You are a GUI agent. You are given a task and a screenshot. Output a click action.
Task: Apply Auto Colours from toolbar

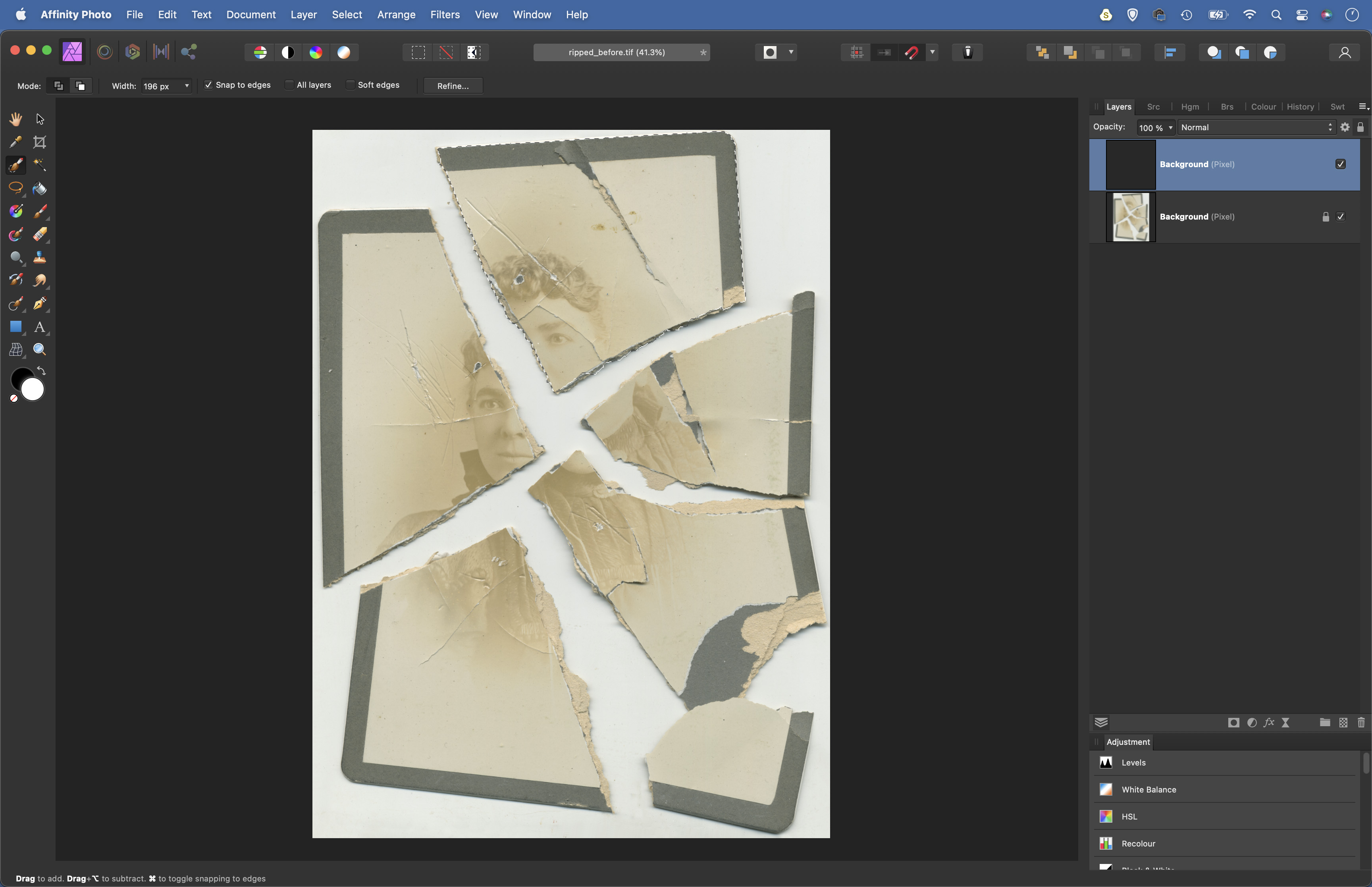(316, 52)
